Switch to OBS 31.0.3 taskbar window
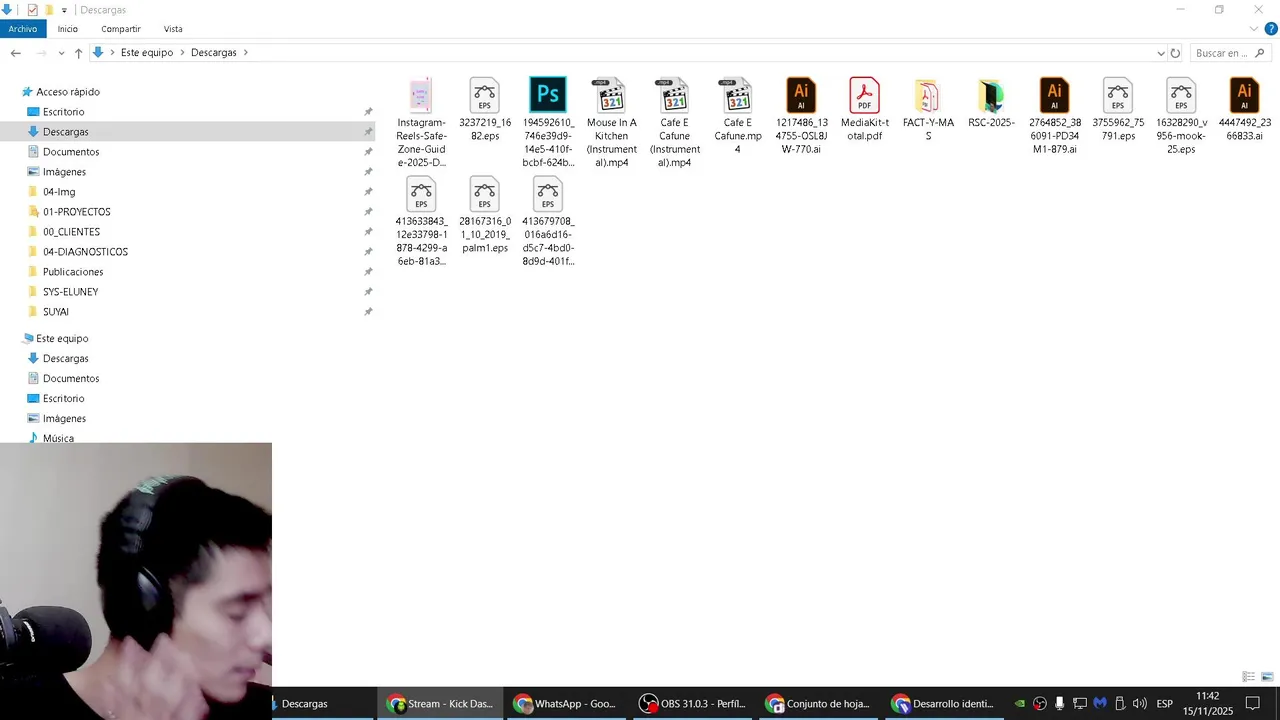Image resolution: width=1280 pixels, height=720 pixels. (x=692, y=704)
